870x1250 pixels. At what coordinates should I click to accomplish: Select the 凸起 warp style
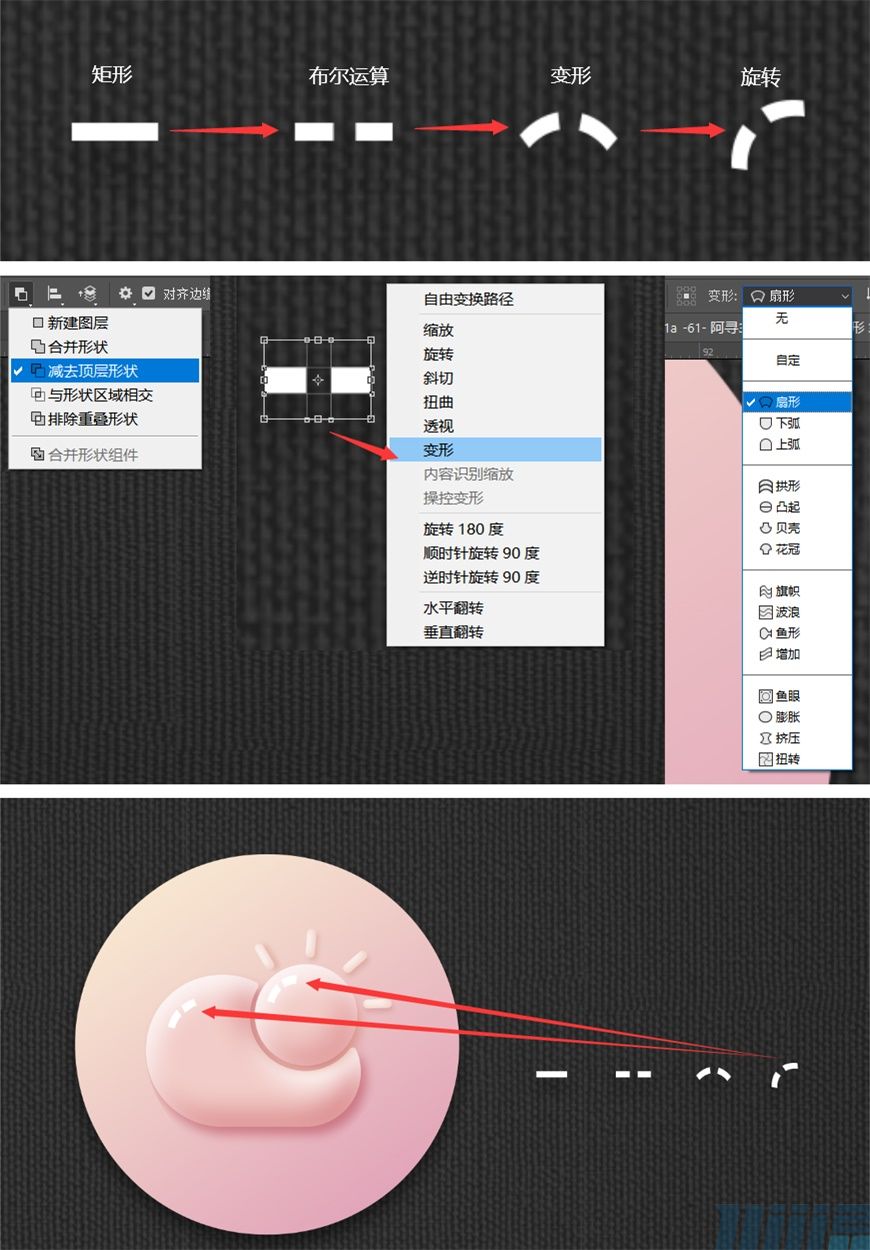pos(797,507)
